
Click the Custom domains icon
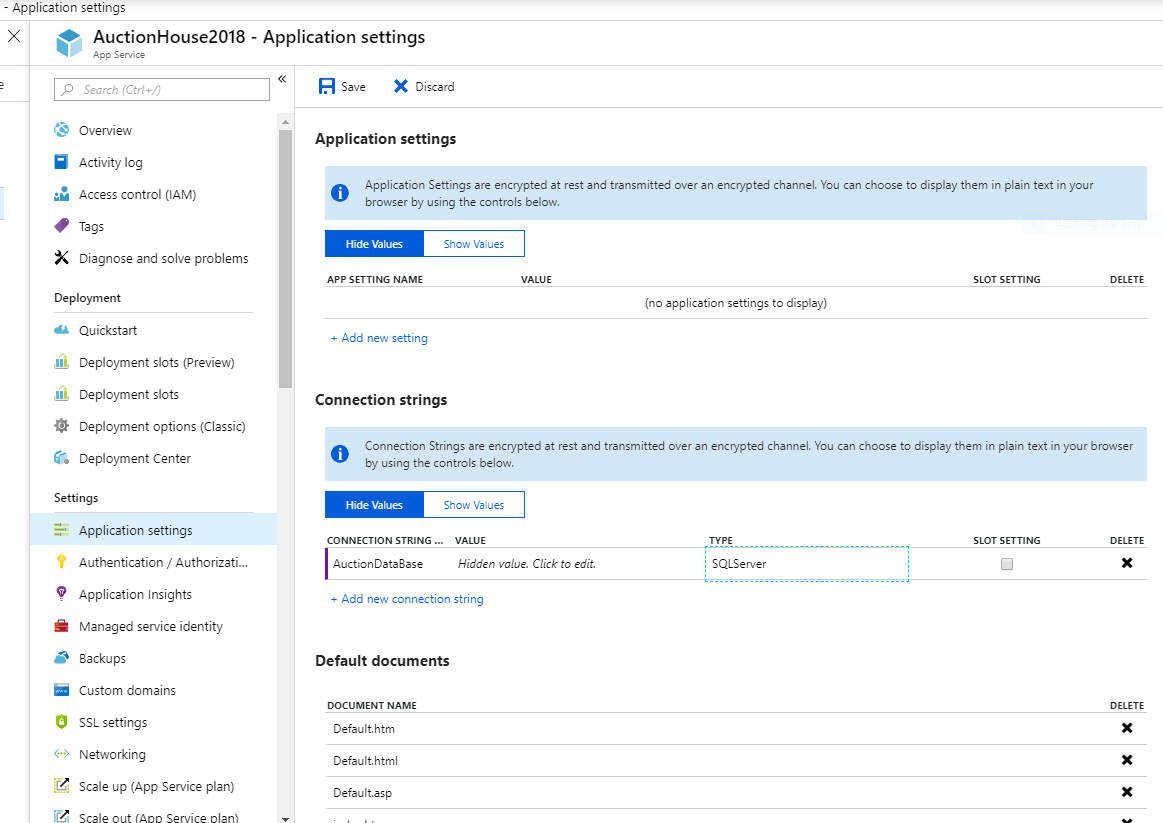(62, 690)
